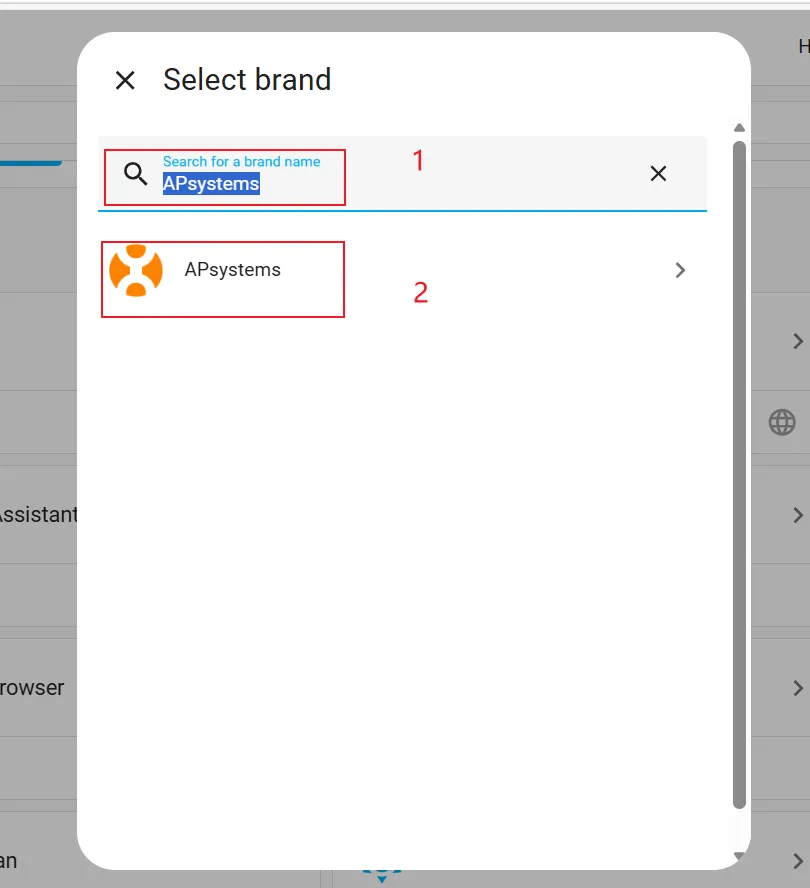The image size is (810, 888).
Task: Close the Select brand dialog
Action: pos(125,80)
